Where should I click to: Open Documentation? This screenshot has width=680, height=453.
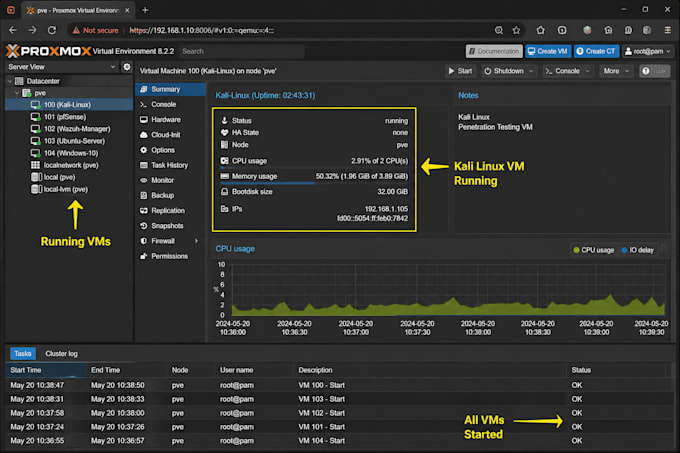pyautogui.click(x=494, y=51)
